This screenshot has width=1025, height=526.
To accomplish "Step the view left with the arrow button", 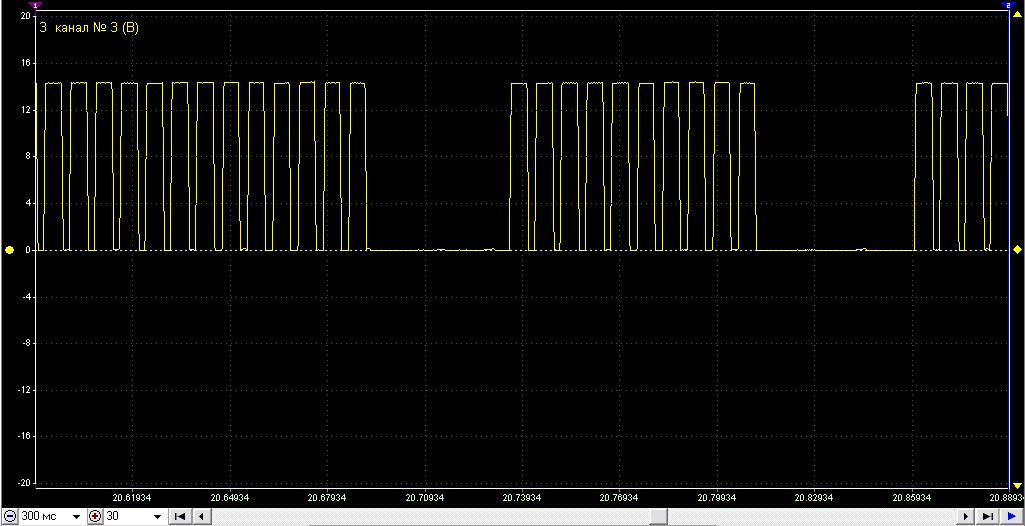I will [x=201, y=517].
